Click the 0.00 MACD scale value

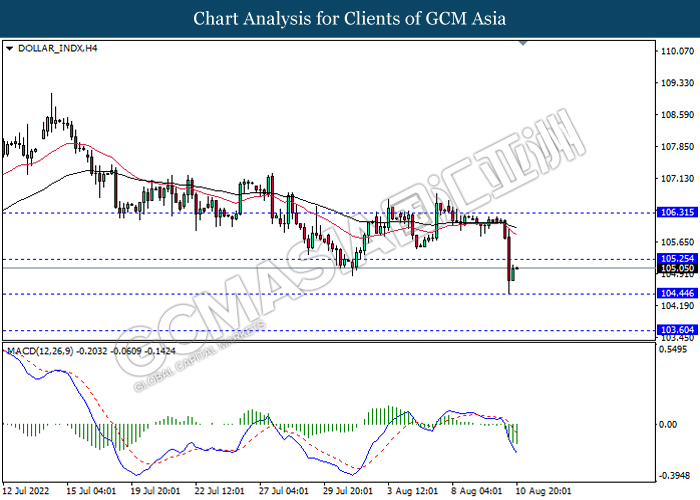[x=668, y=425]
